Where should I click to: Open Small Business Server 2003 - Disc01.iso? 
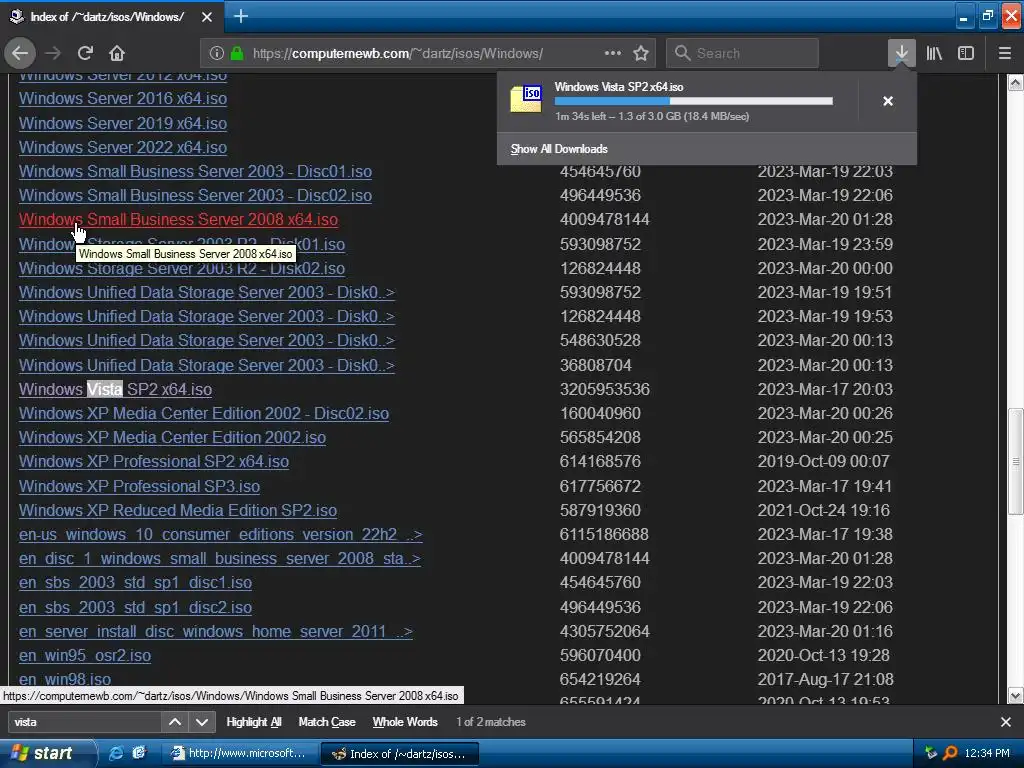[x=195, y=172]
